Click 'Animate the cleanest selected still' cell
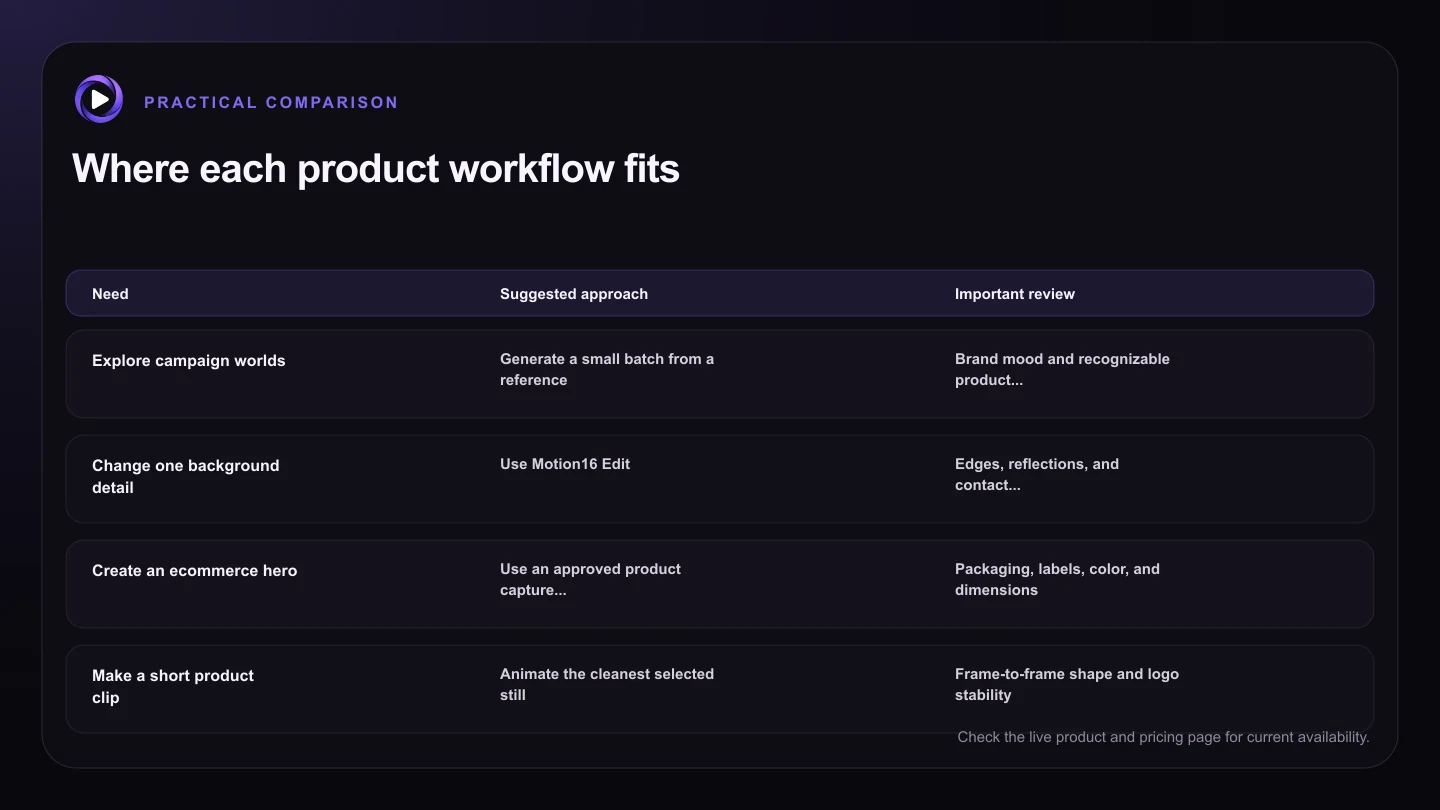Screen dimensions: 1440x810 pos(607,684)
